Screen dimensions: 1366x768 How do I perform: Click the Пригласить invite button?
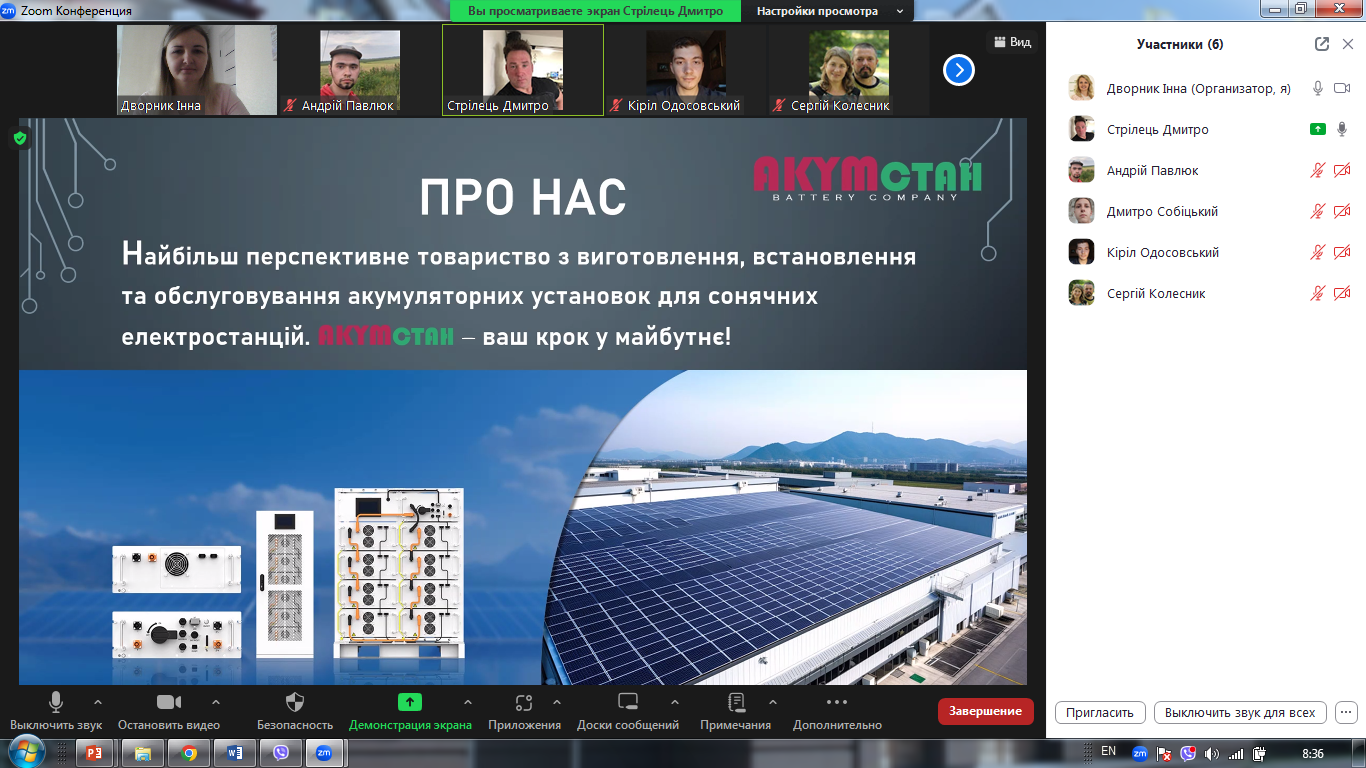tap(1099, 713)
